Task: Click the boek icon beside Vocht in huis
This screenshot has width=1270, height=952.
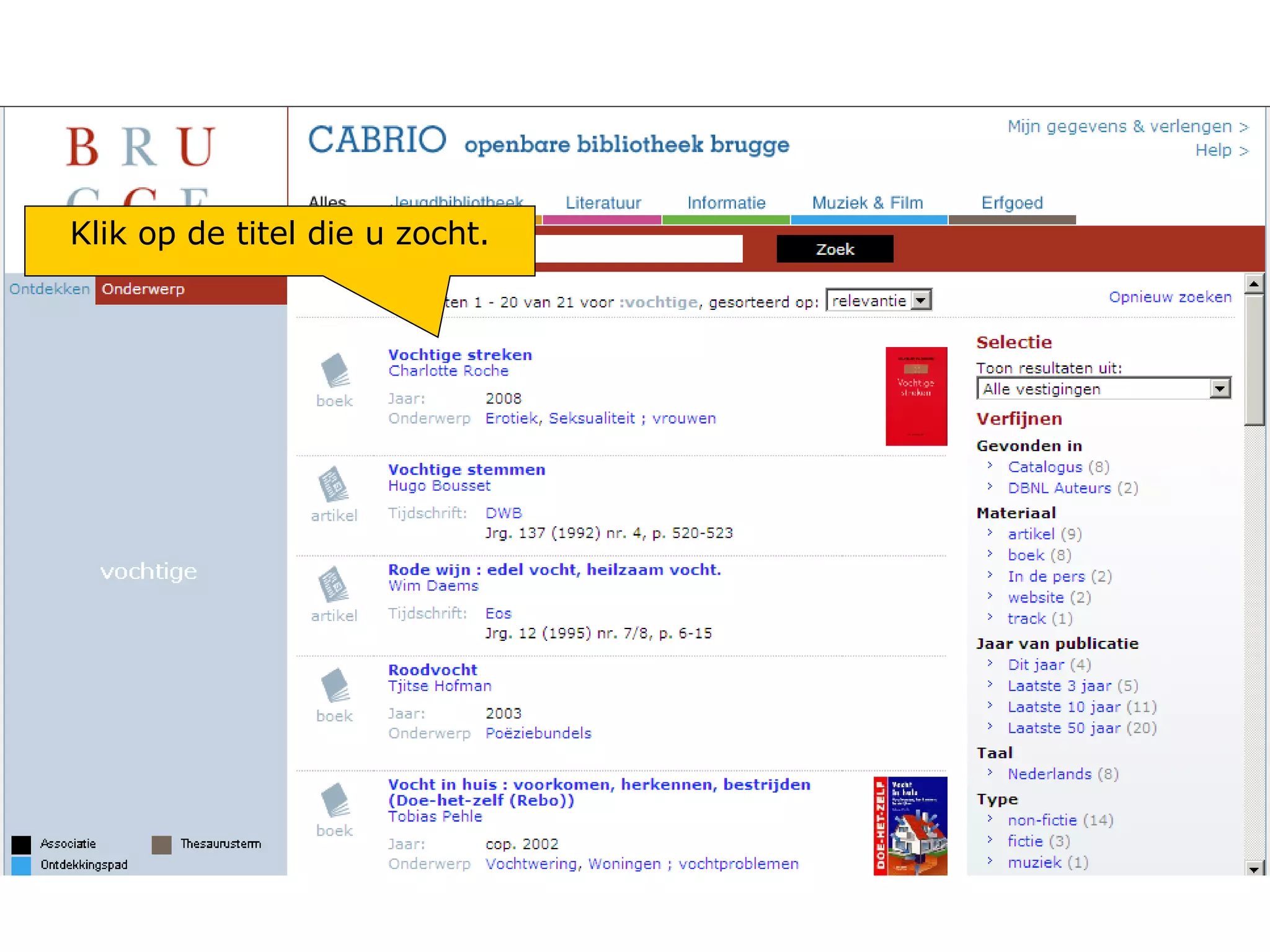Action: 335,800
